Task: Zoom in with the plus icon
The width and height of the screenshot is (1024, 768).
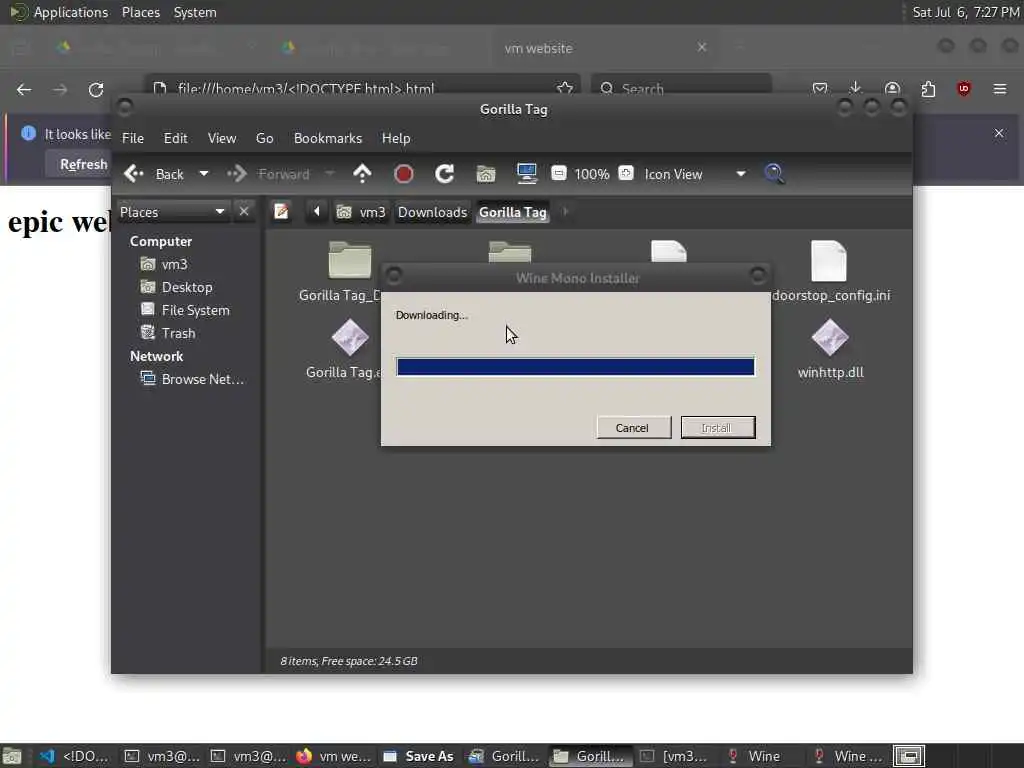Action: click(626, 173)
